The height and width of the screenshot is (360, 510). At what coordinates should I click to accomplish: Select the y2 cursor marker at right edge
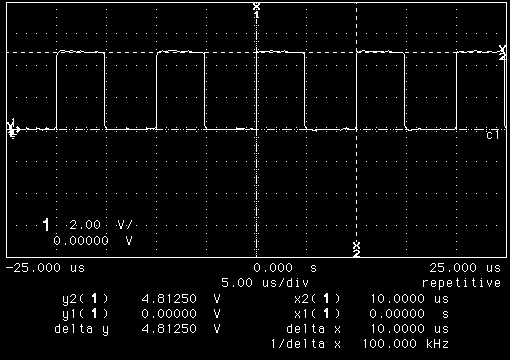coord(502,53)
